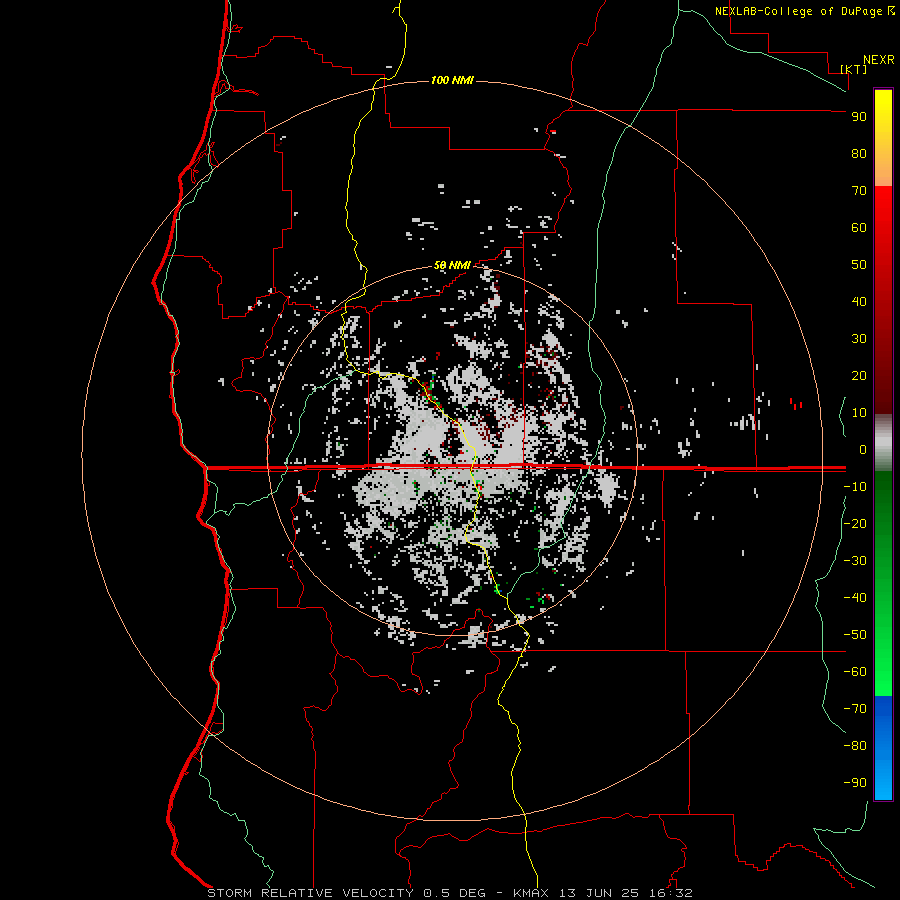The image size is (900, 900).
Task: Click the 50 value on the velocity scale
Action: (859, 265)
